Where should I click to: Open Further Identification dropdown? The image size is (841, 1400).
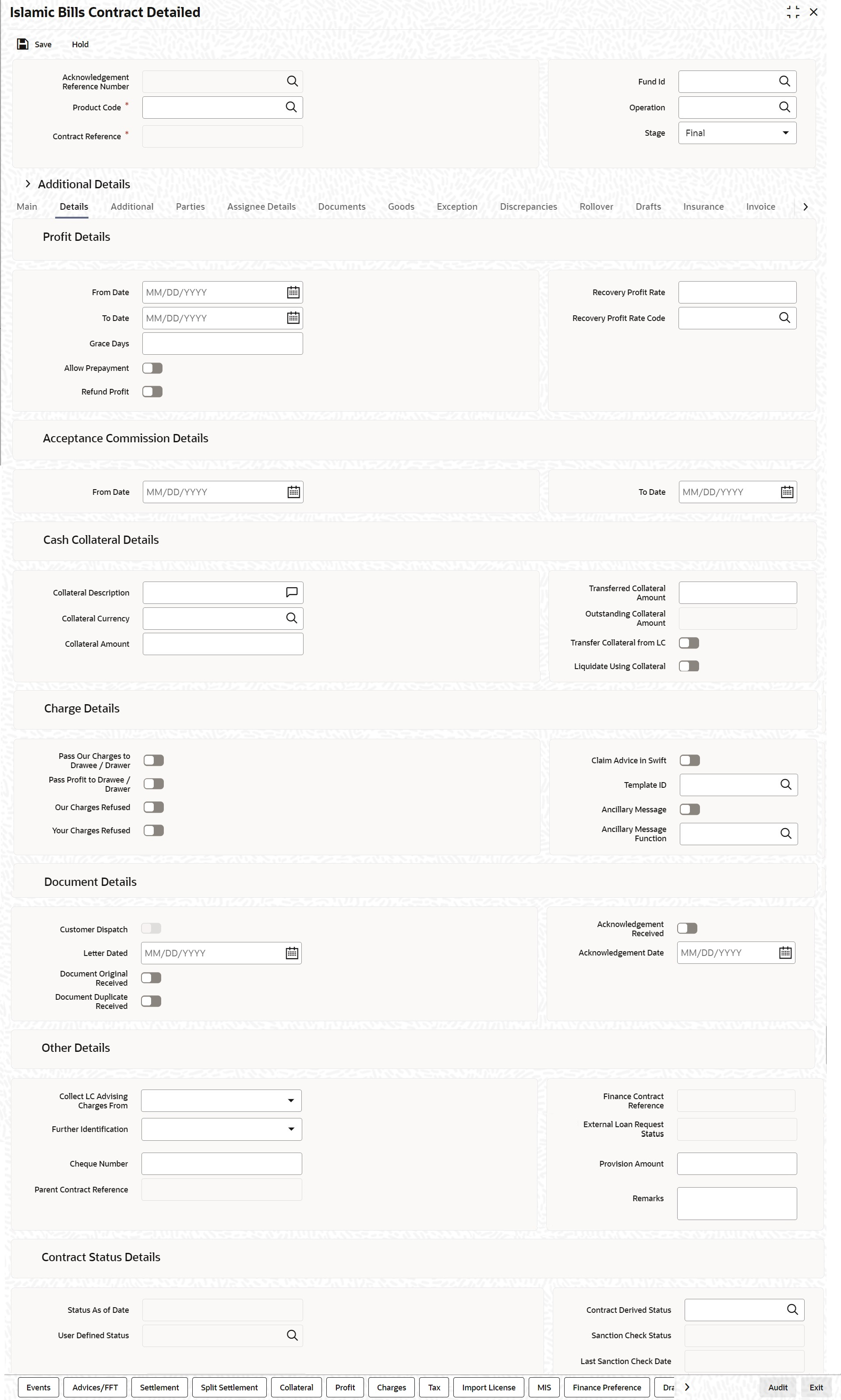[222, 1129]
